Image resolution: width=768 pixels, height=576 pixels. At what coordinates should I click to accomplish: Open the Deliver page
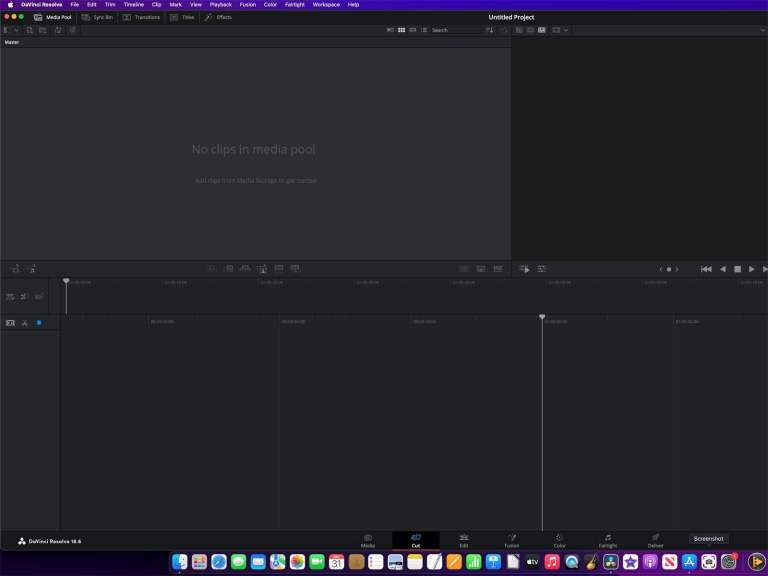[x=655, y=540]
